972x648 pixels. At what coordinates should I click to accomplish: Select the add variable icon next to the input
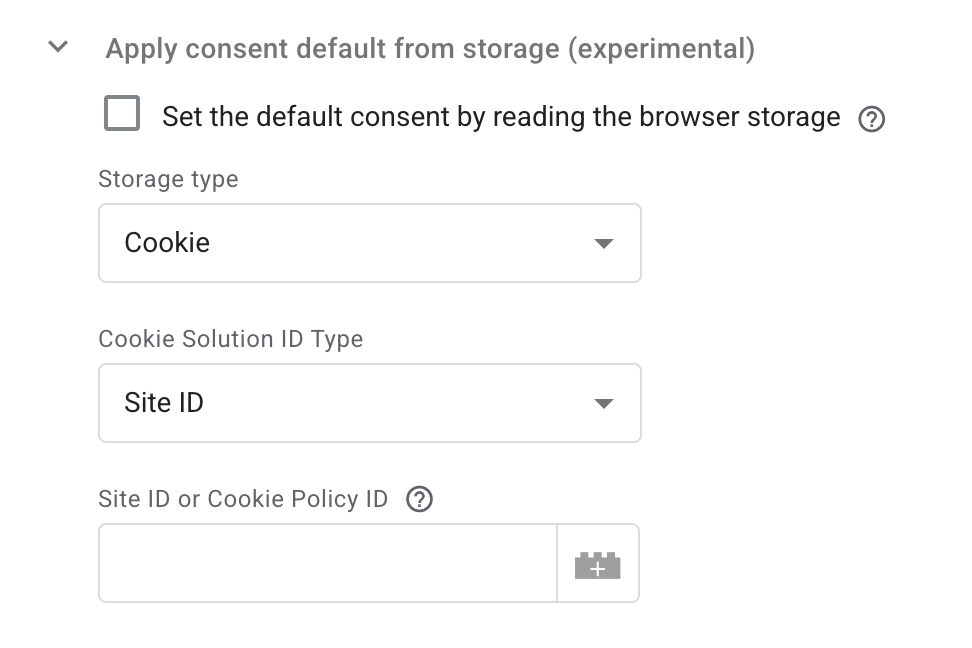[x=597, y=563]
